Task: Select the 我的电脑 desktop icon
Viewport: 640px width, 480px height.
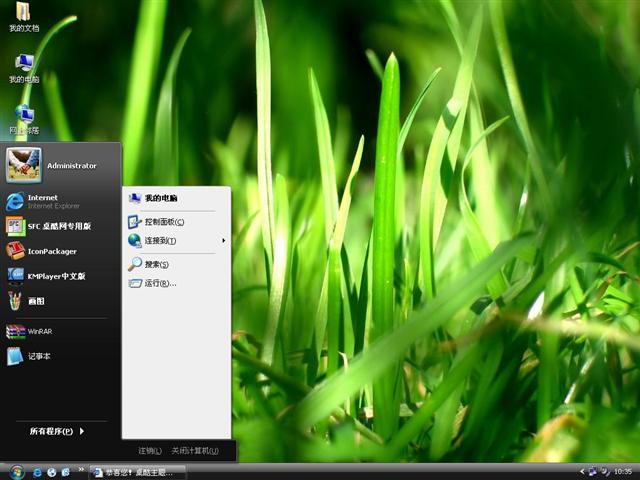Action: tap(24, 68)
